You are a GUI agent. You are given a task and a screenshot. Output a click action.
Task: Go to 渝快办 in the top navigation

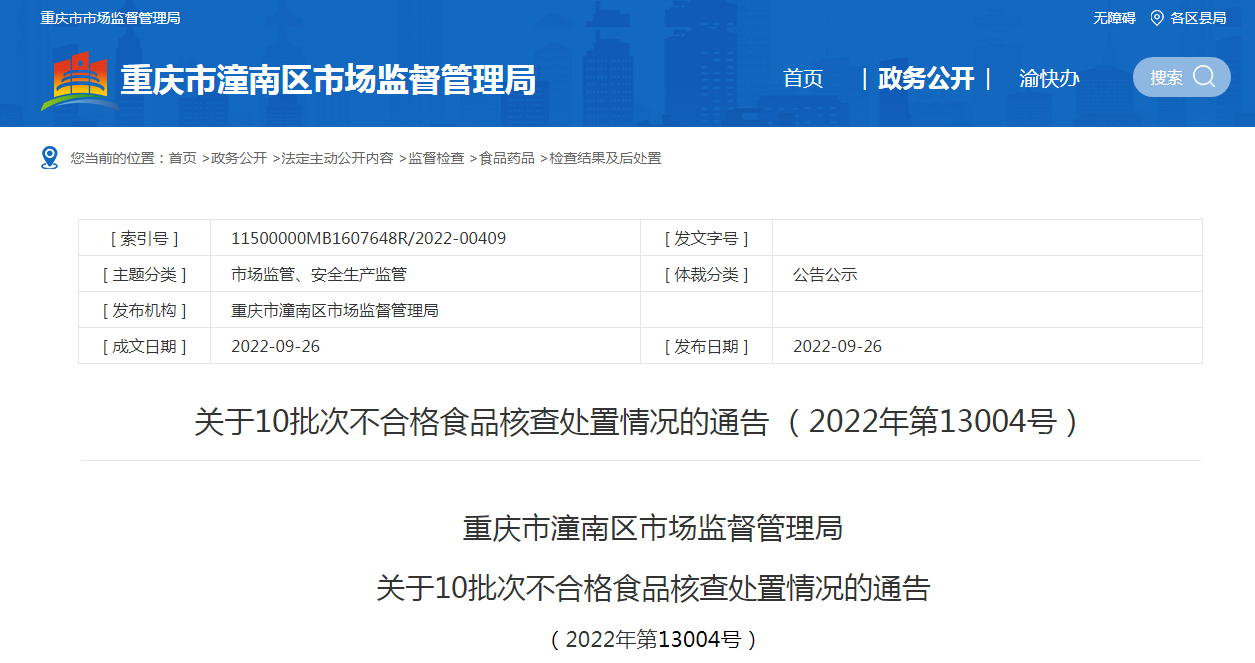point(1049,79)
